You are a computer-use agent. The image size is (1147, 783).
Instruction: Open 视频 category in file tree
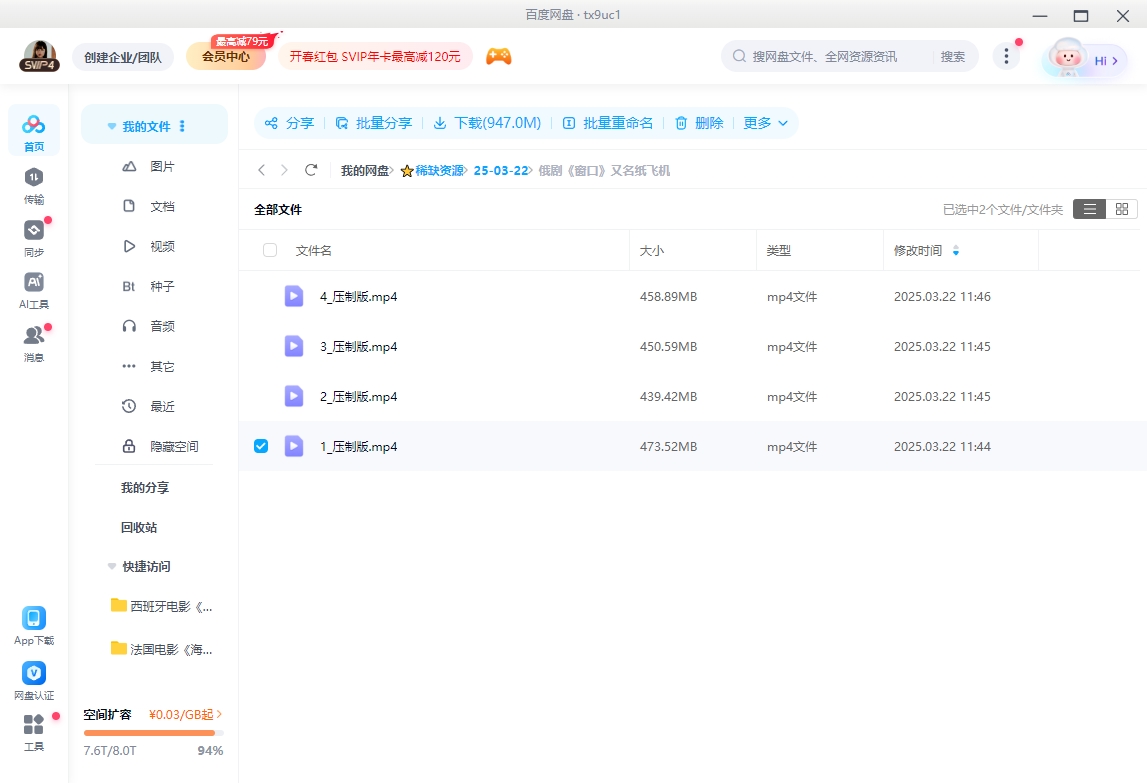(160, 246)
